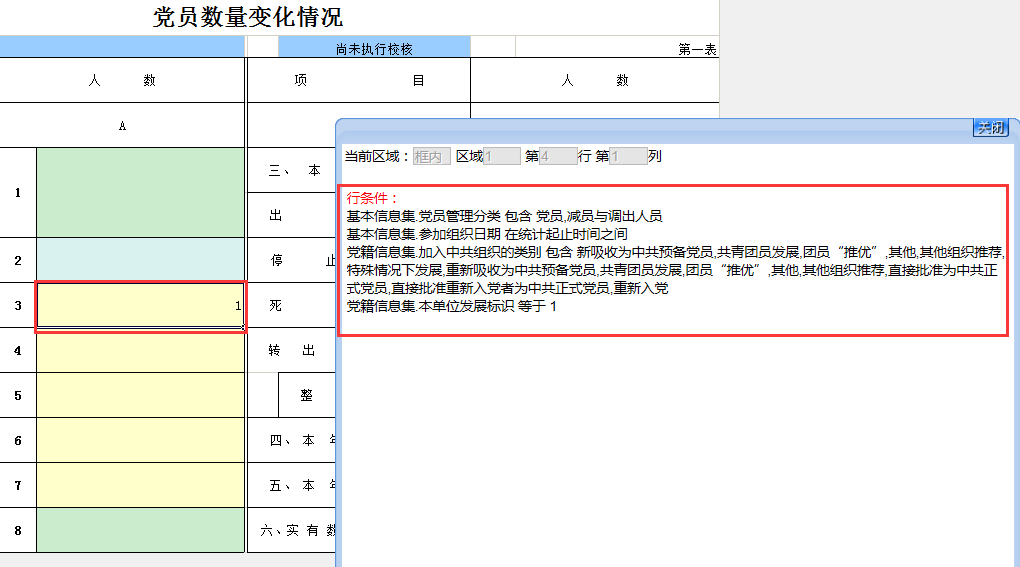Click row header number 4
The width and height of the screenshot is (1020, 567).
pyautogui.click(x=18, y=350)
